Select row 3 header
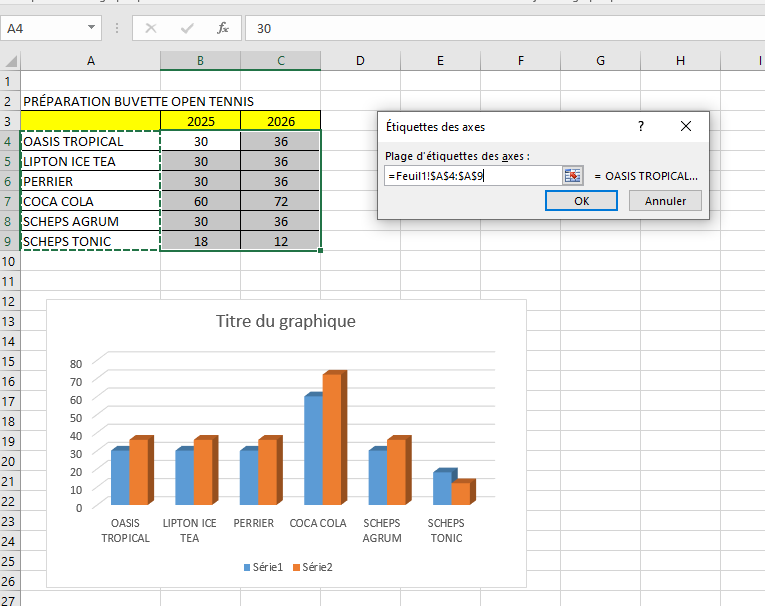Image resolution: width=765 pixels, height=606 pixels. point(10,121)
